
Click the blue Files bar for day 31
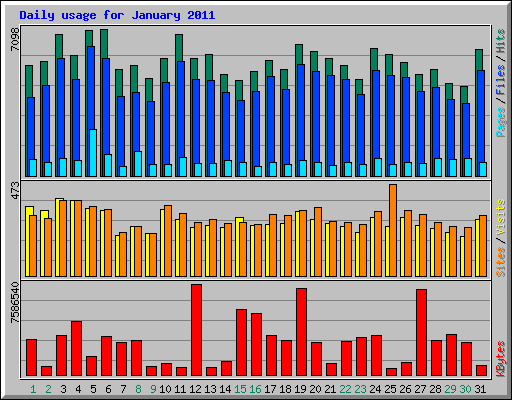(481, 116)
